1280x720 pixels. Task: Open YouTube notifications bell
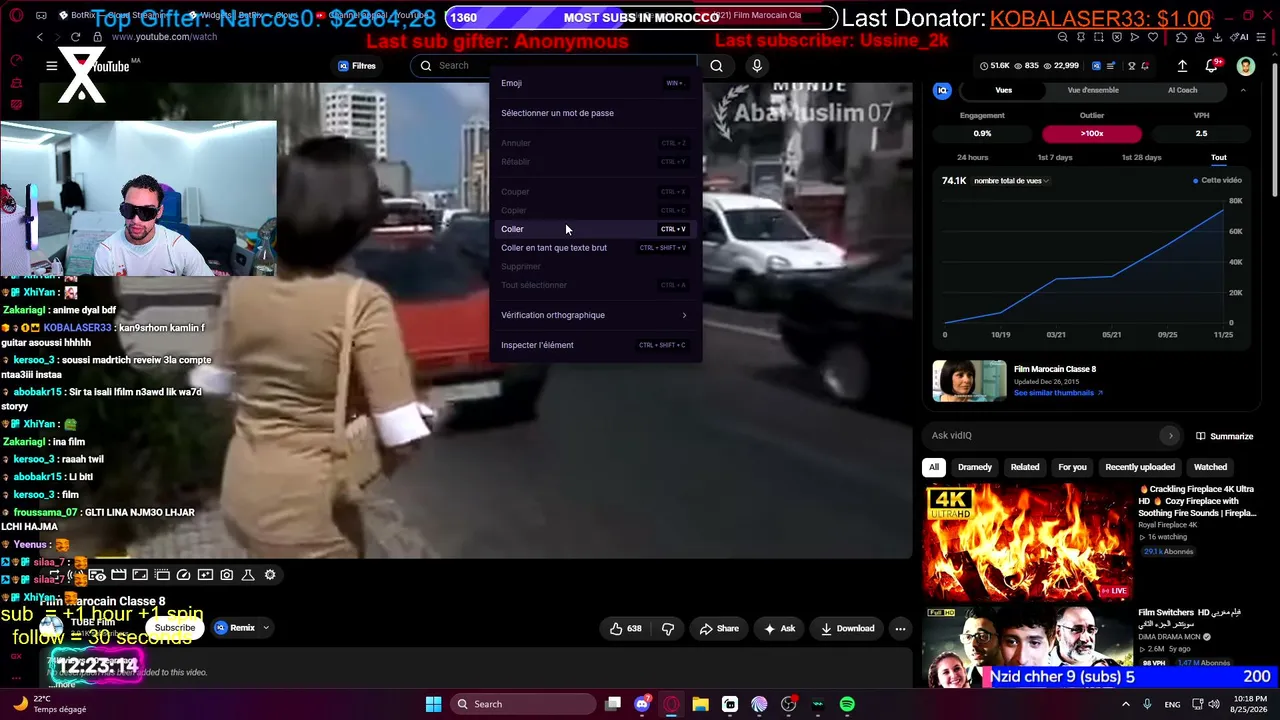tap(1212, 66)
